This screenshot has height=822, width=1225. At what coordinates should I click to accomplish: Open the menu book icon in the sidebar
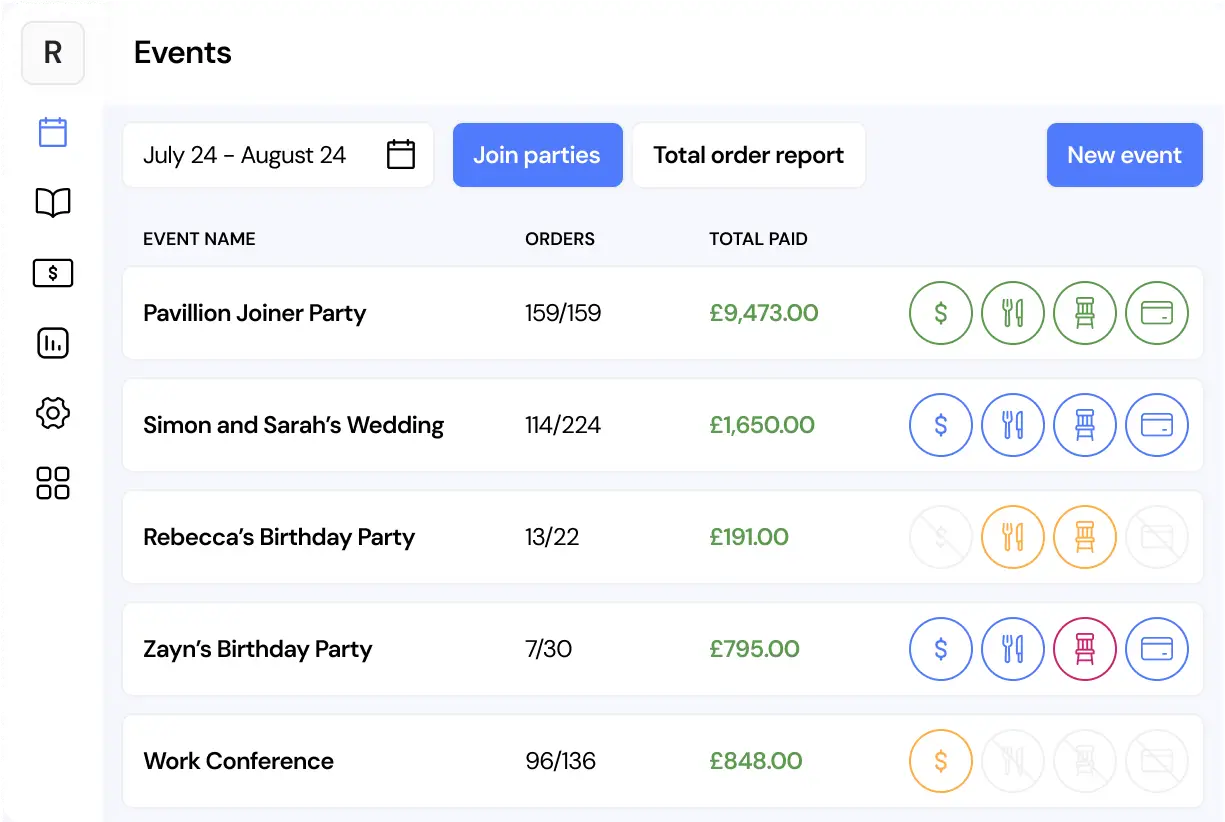pos(53,203)
